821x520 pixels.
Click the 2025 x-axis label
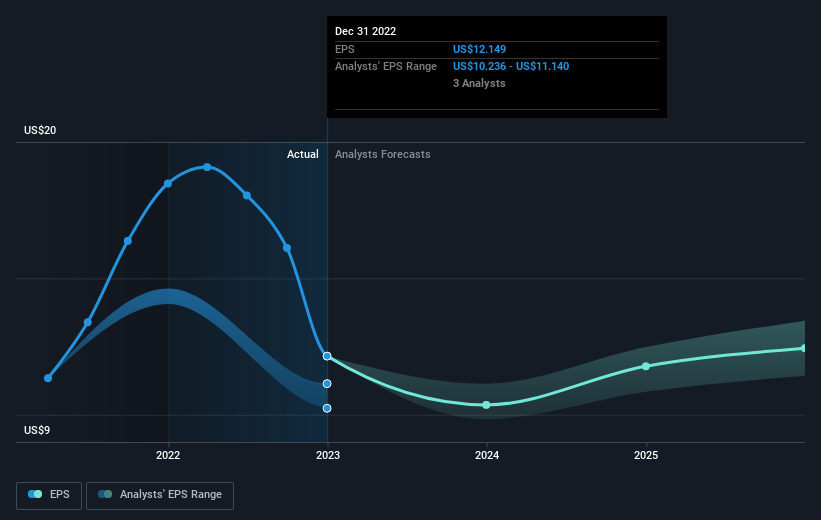coord(646,455)
